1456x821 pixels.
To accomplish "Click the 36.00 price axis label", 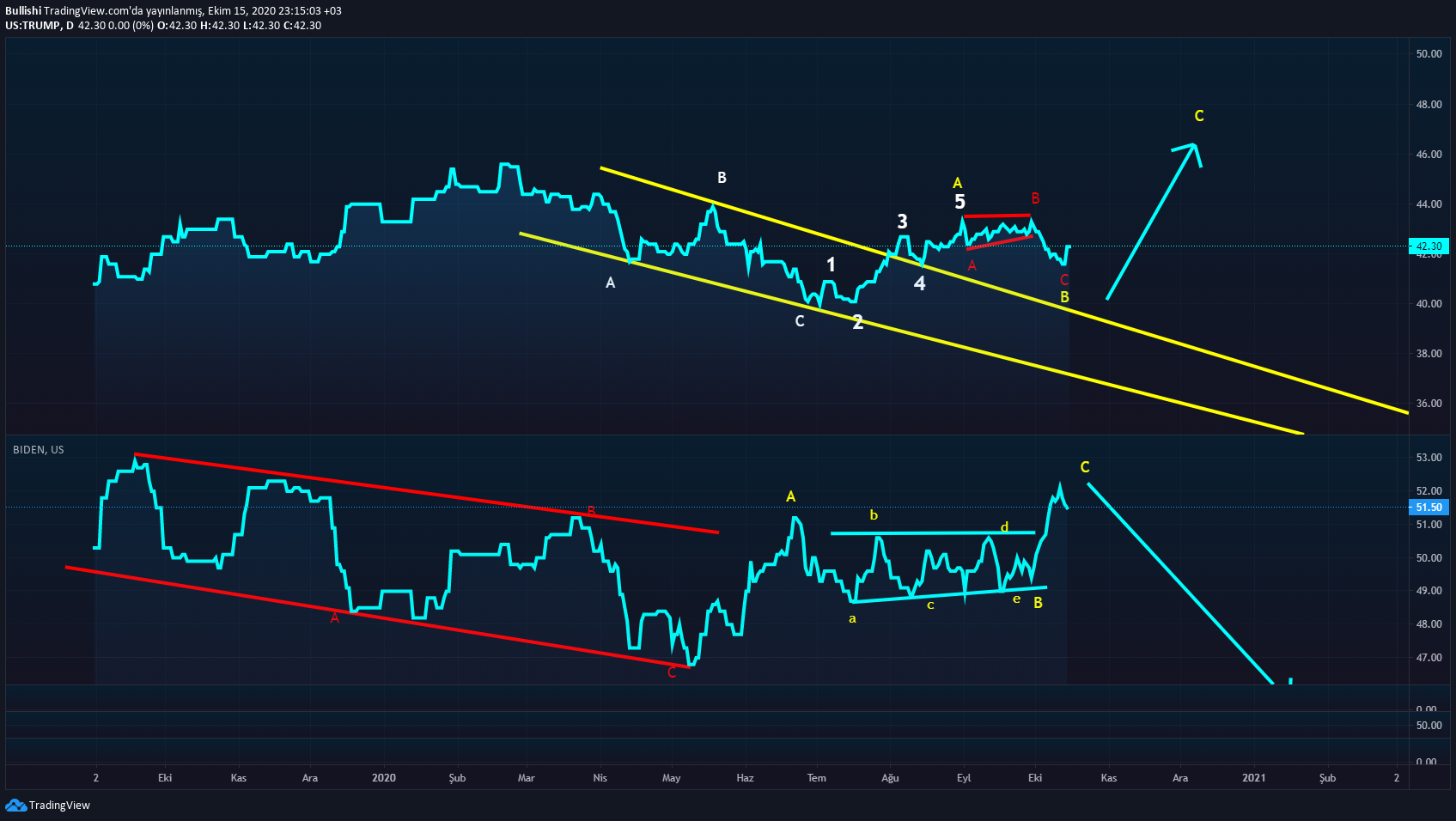I will point(1429,404).
